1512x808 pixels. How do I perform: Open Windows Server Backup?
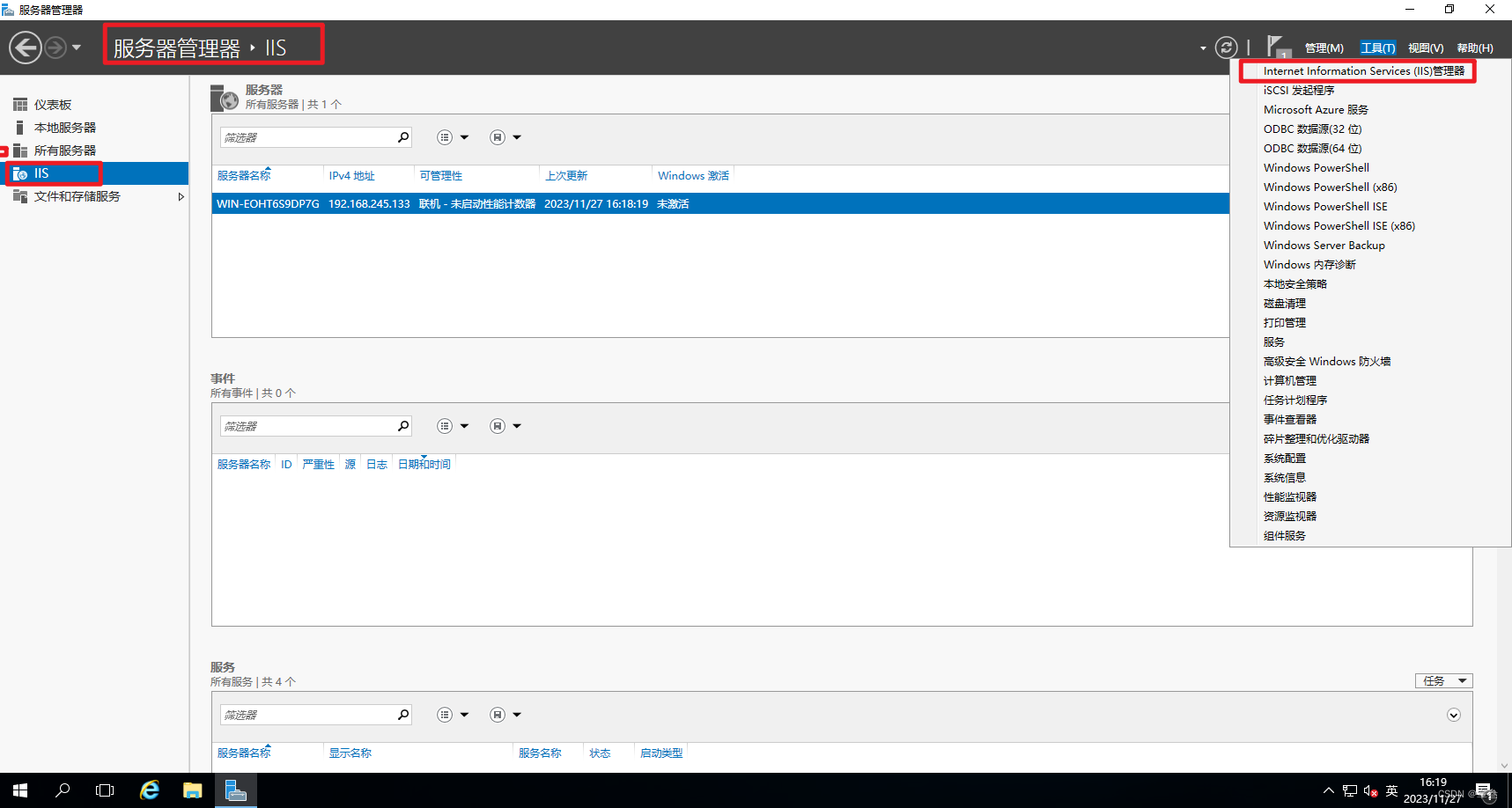(x=1324, y=246)
